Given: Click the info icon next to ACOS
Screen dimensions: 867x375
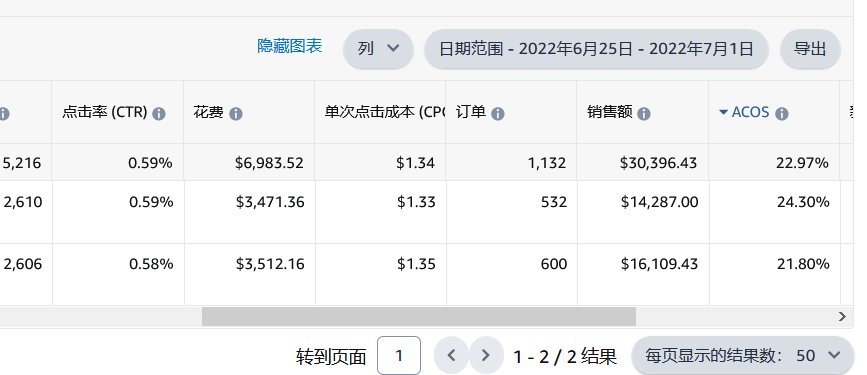Looking at the screenshot, I should click(781, 114).
